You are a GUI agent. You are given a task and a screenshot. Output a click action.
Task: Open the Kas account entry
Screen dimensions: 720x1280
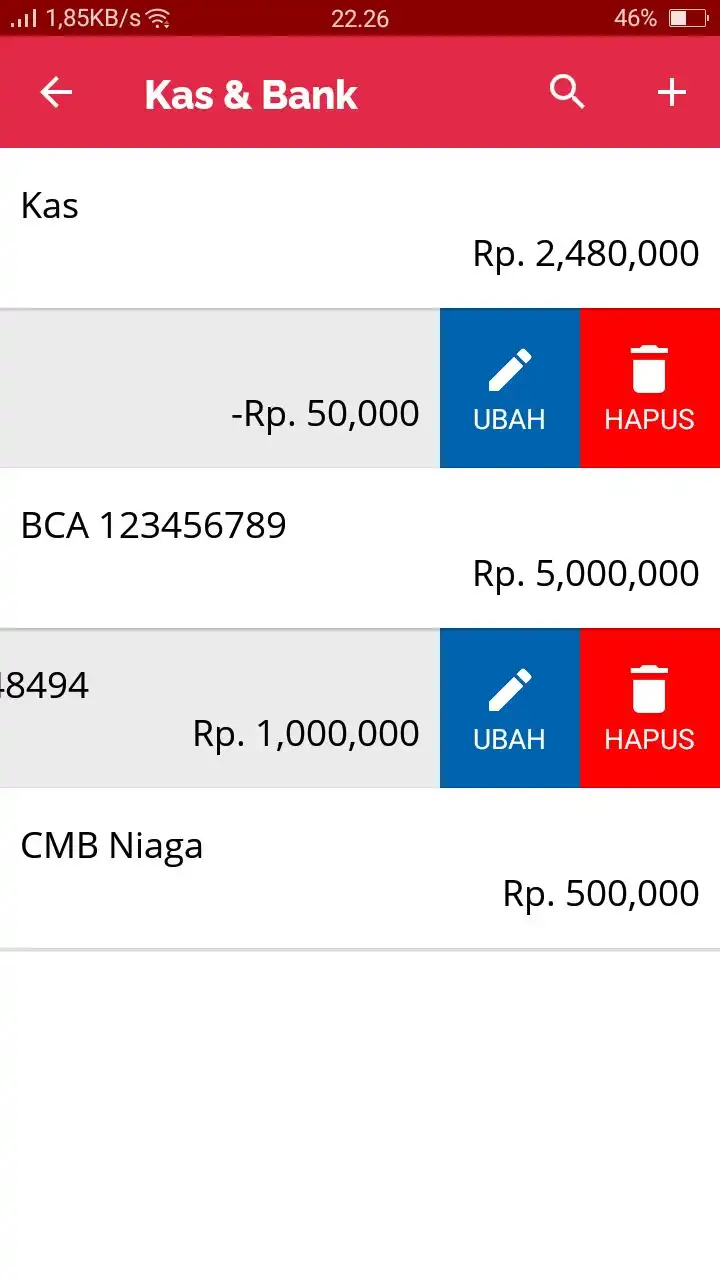coord(360,229)
